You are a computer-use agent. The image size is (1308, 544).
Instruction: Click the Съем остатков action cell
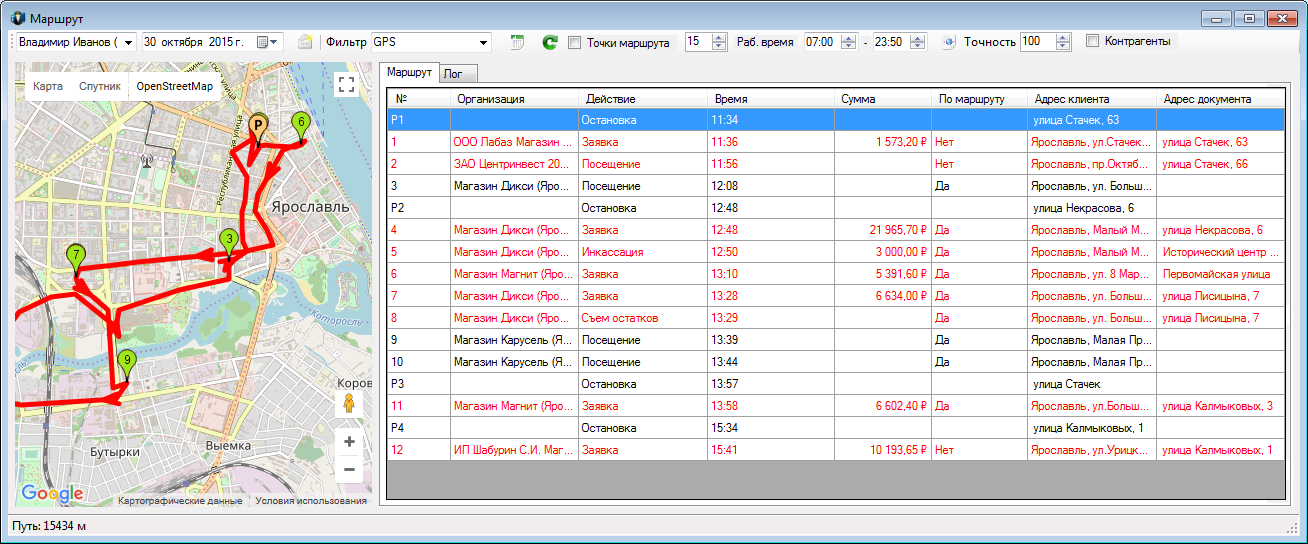pyautogui.click(x=643, y=318)
